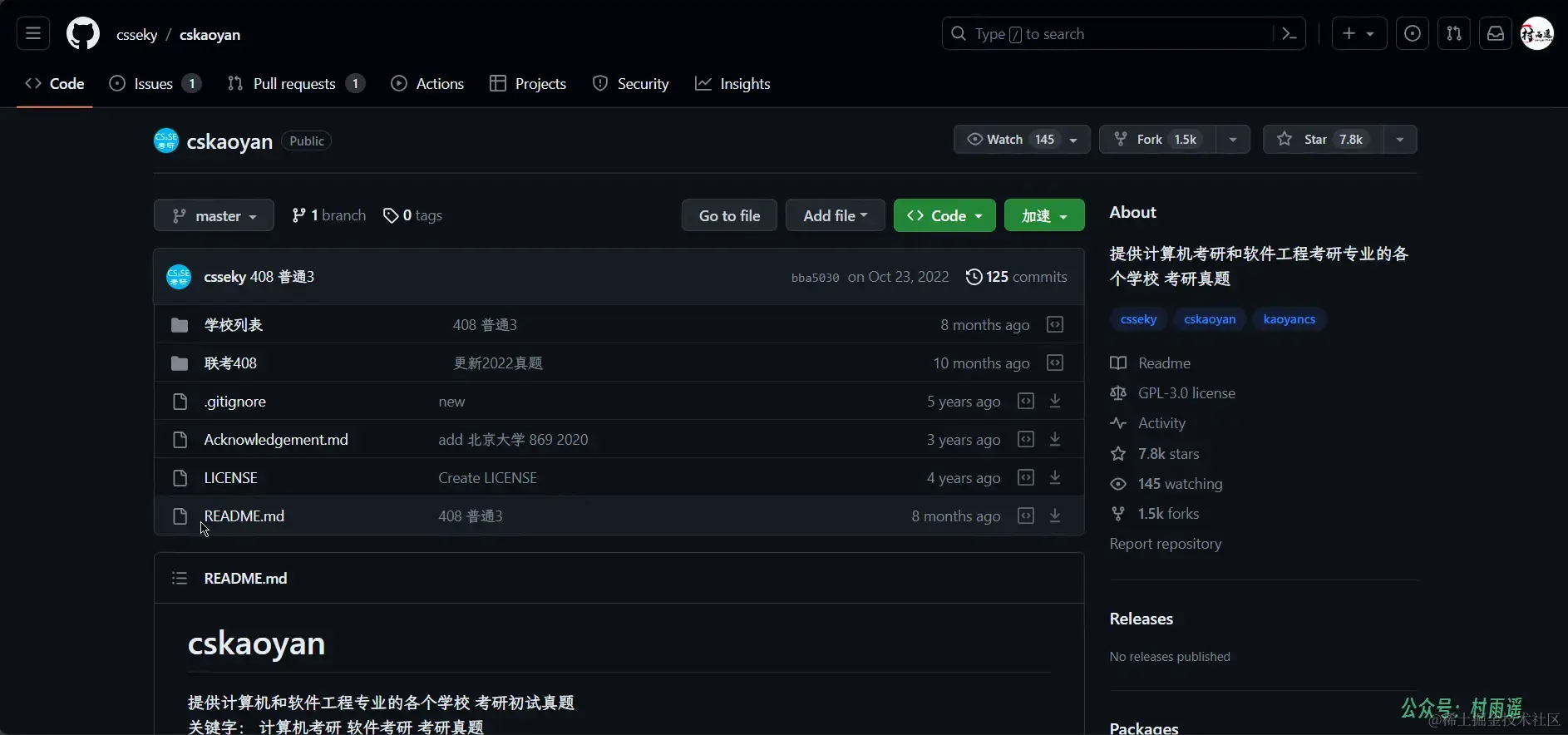Click the GitHub logo homepage icon

(83, 34)
